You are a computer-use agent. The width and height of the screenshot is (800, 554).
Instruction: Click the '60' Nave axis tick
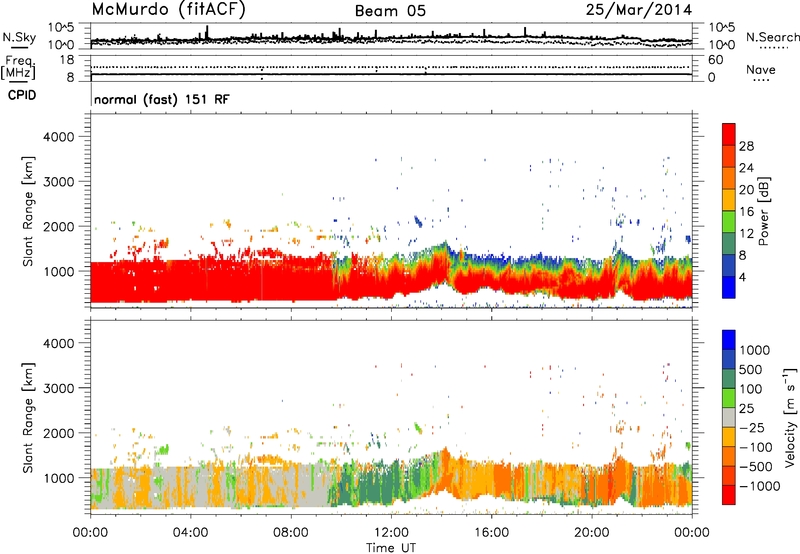tap(716, 60)
